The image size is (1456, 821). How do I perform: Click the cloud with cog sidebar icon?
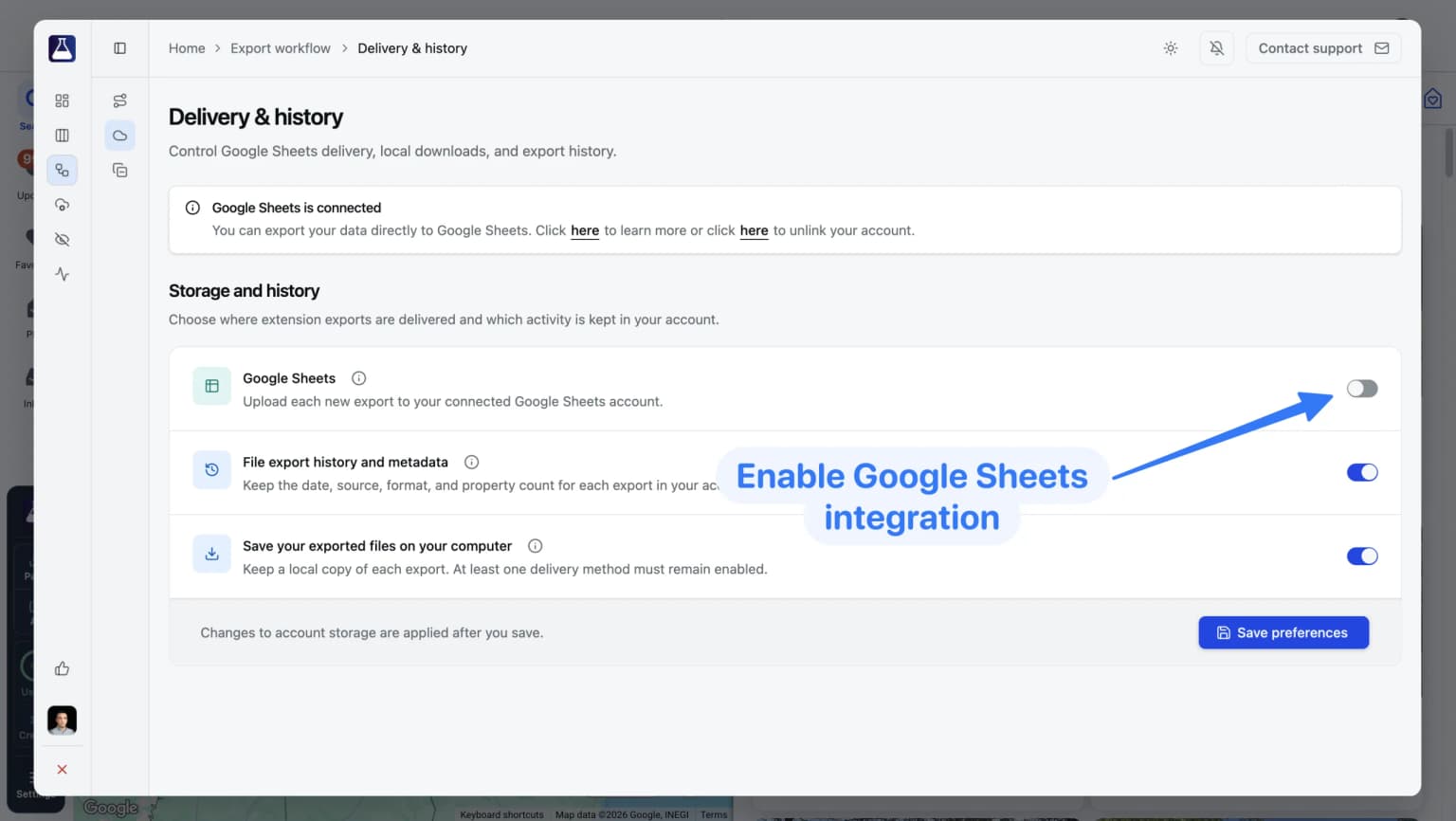pyautogui.click(x=63, y=205)
